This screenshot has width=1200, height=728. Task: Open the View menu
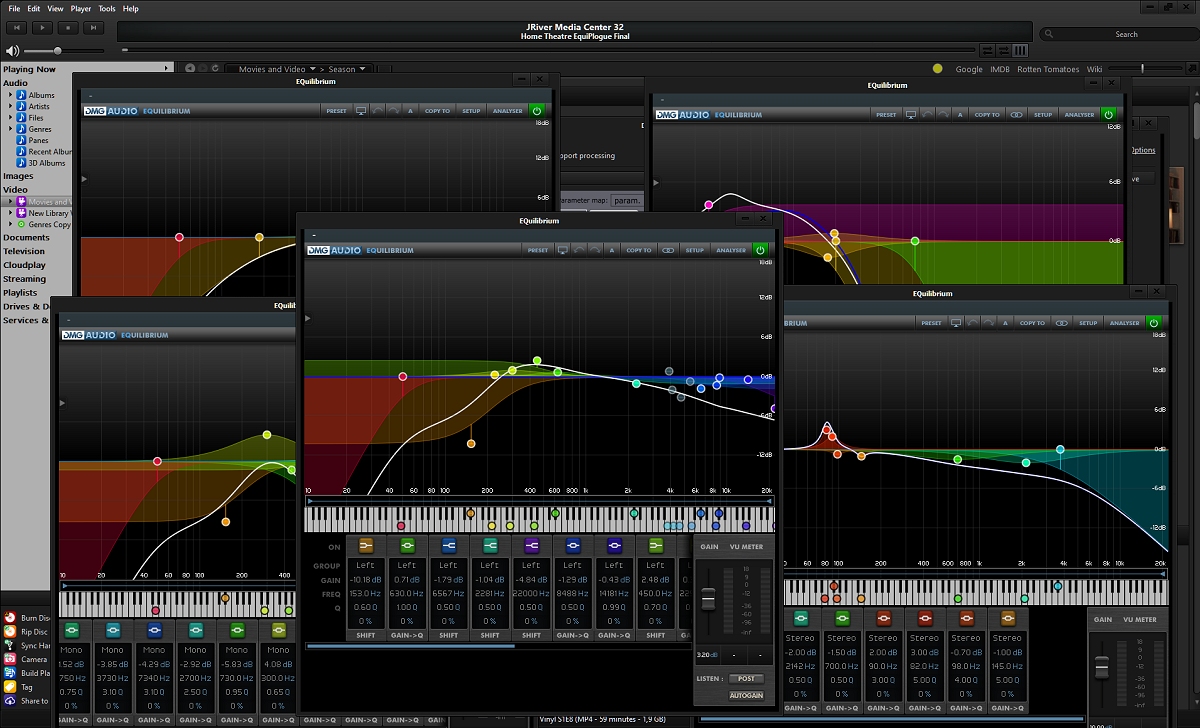pos(56,8)
